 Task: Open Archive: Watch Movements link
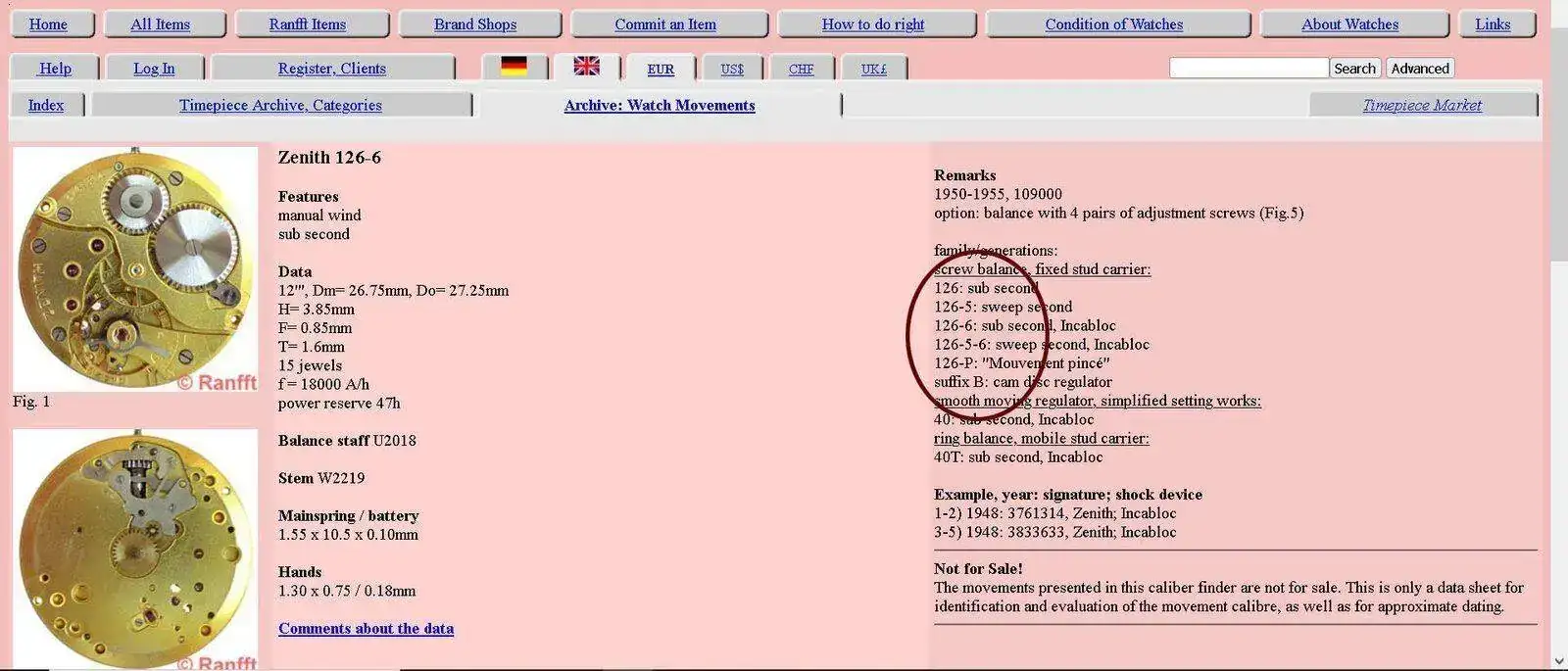660,105
